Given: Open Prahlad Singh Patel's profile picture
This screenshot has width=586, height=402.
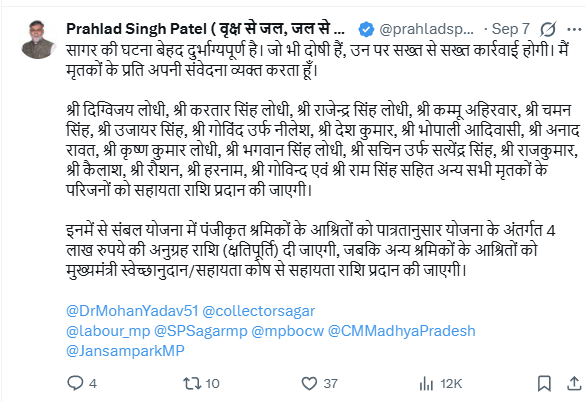Looking at the screenshot, I should (x=38, y=39).
